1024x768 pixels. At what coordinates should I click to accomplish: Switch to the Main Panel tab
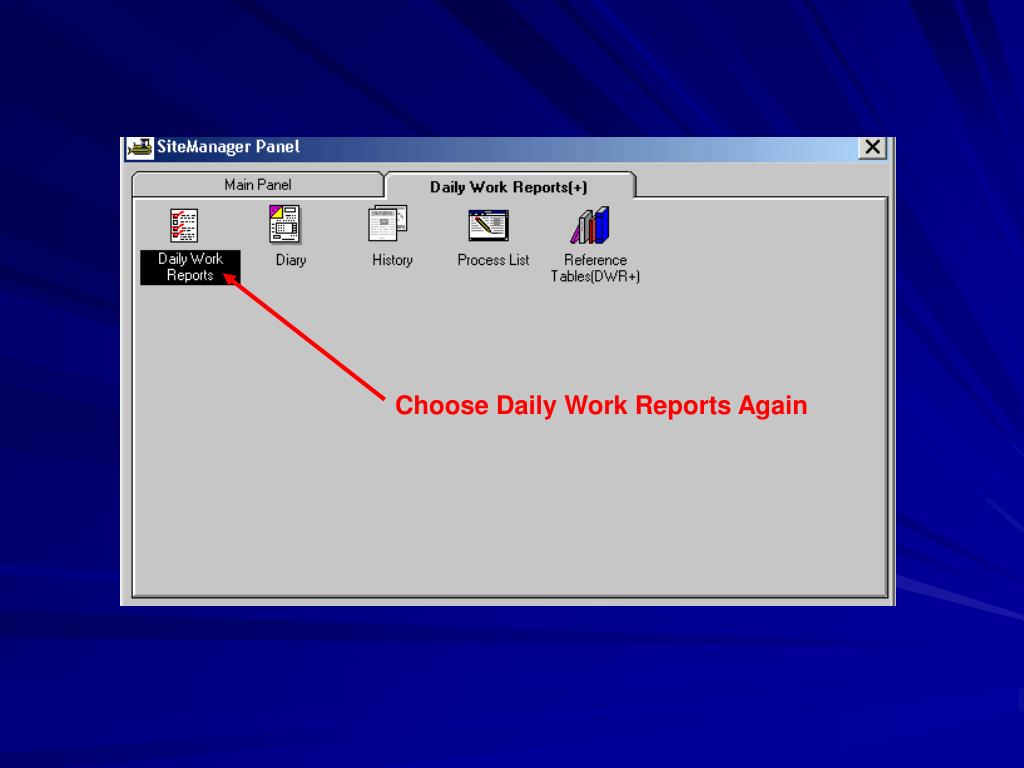click(257, 185)
